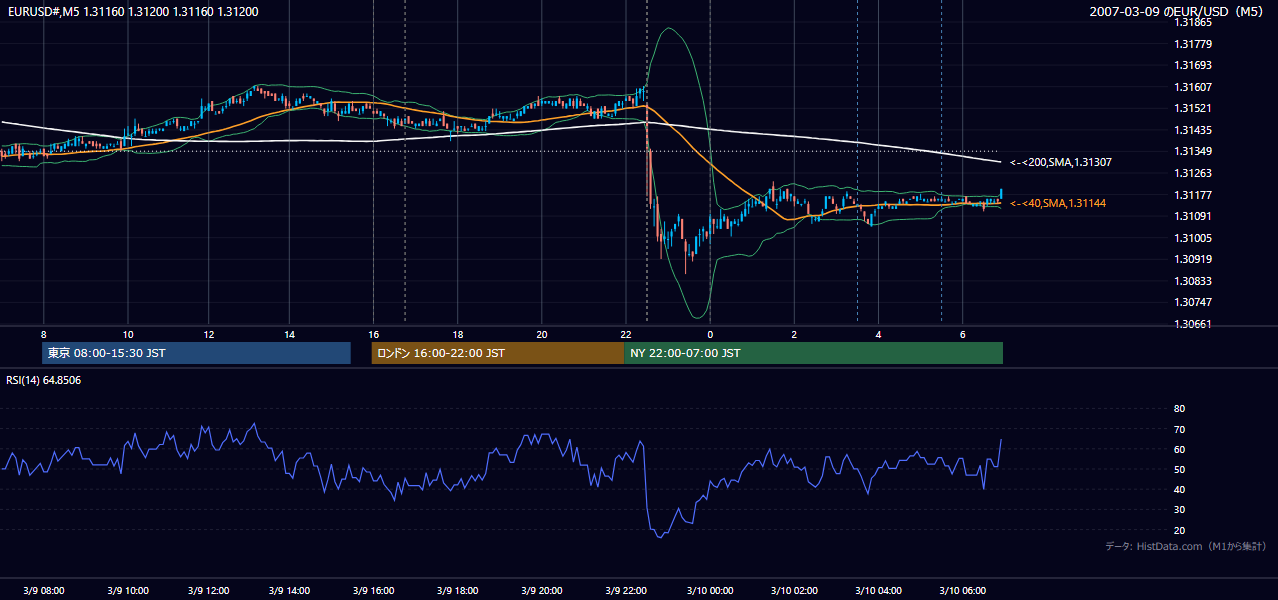Select the NY 22:00-07:00 JST session bar
This screenshot has height=600, width=1278.
point(813,353)
